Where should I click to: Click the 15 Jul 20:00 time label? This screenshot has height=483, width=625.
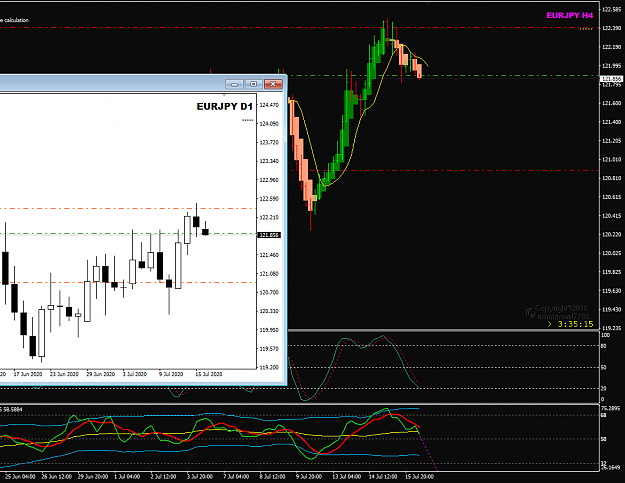419,477
